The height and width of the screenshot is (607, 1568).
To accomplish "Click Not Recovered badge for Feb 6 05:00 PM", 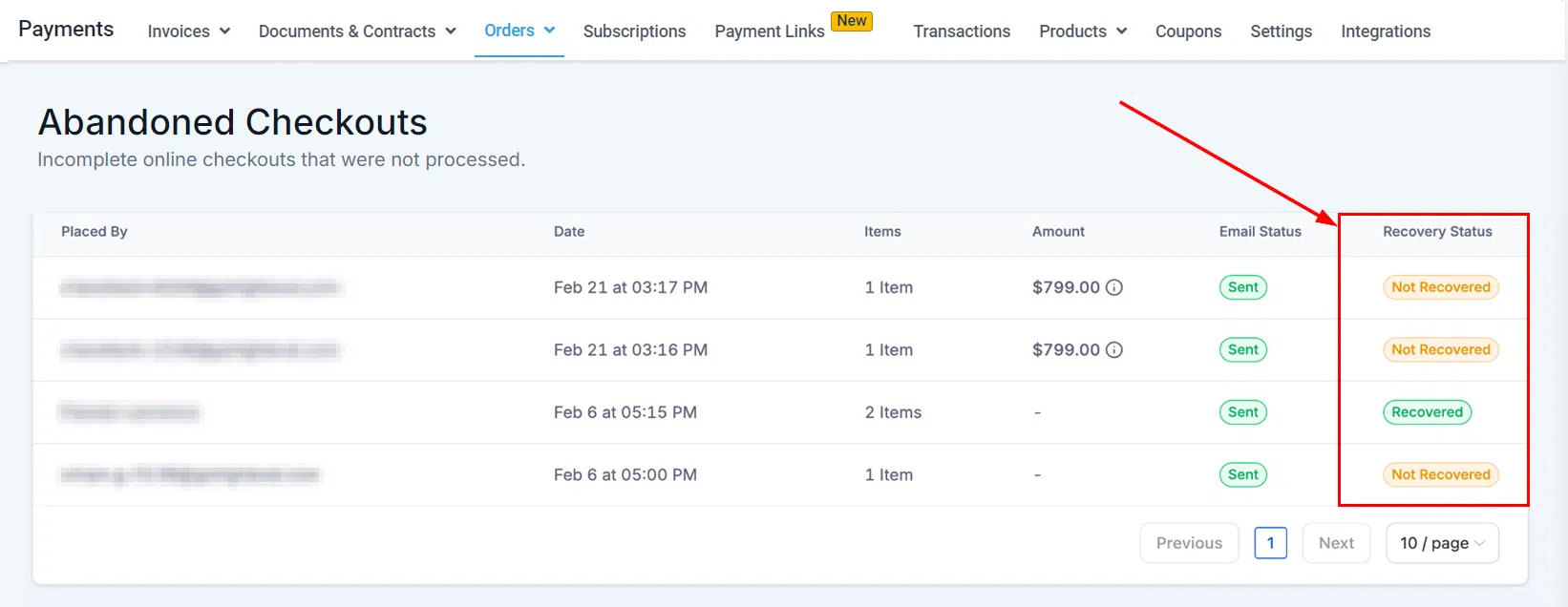I will [x=1441, y=475].
